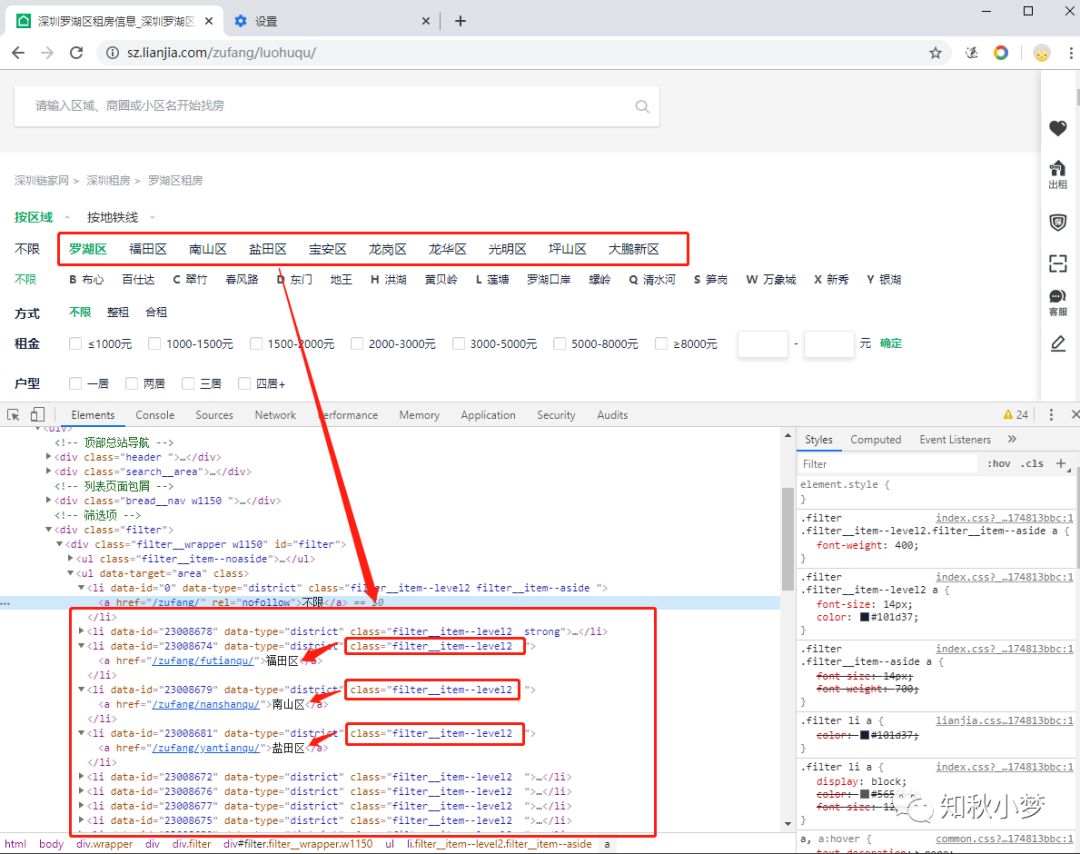Click the 客服 chat sidebar icon
This screenshot has height=854, width=1080.
click(1058, 302)
